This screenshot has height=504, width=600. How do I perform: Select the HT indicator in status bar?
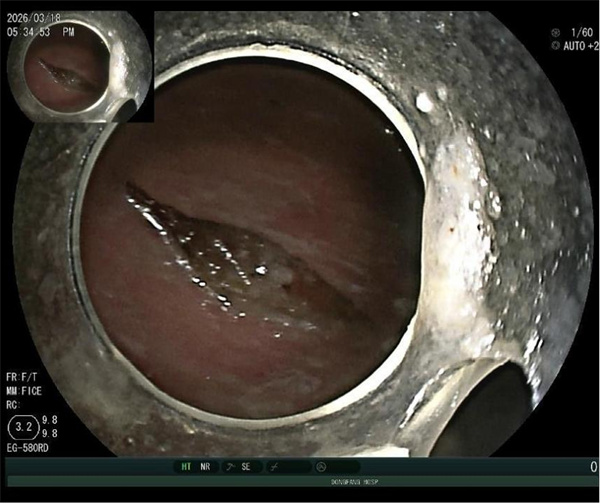186,467
